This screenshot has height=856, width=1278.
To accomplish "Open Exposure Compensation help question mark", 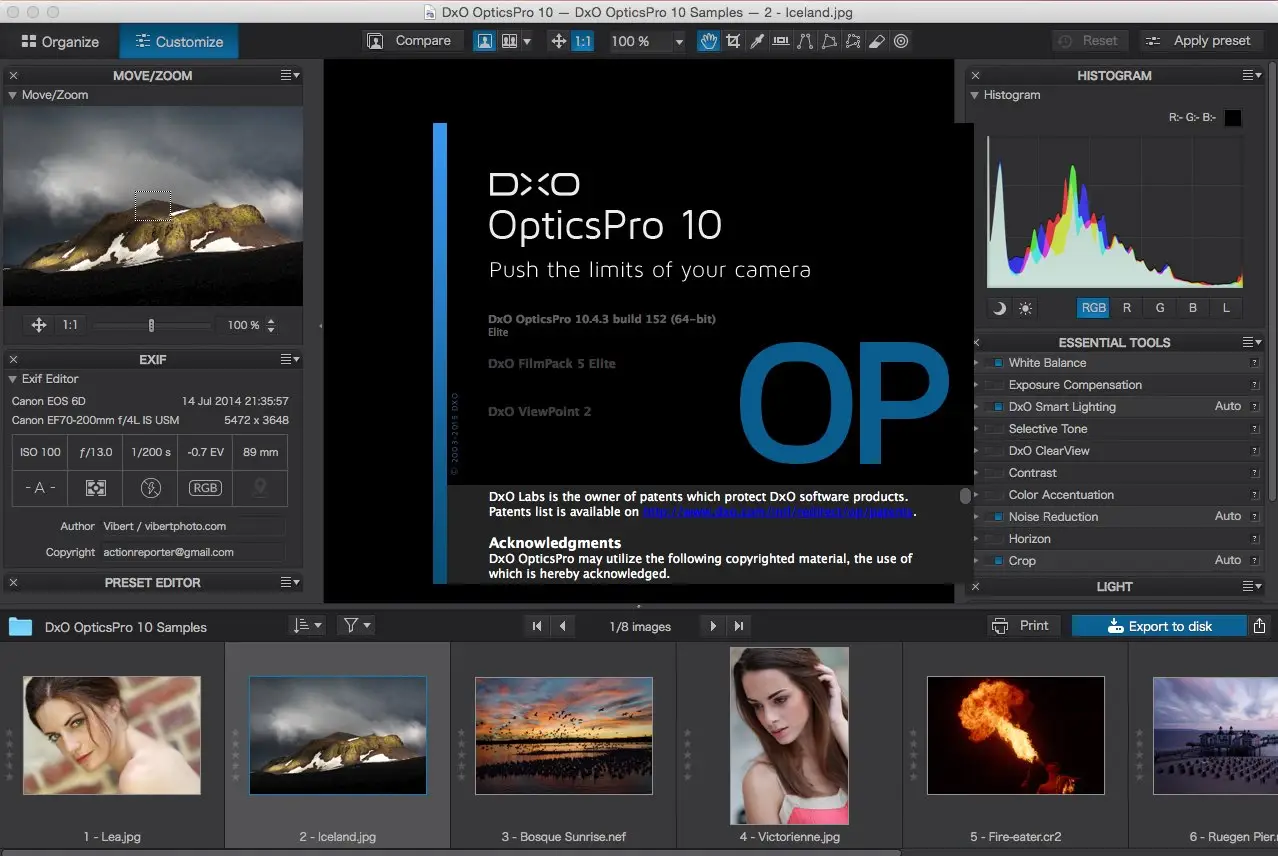I will (x=1254, y=385).
